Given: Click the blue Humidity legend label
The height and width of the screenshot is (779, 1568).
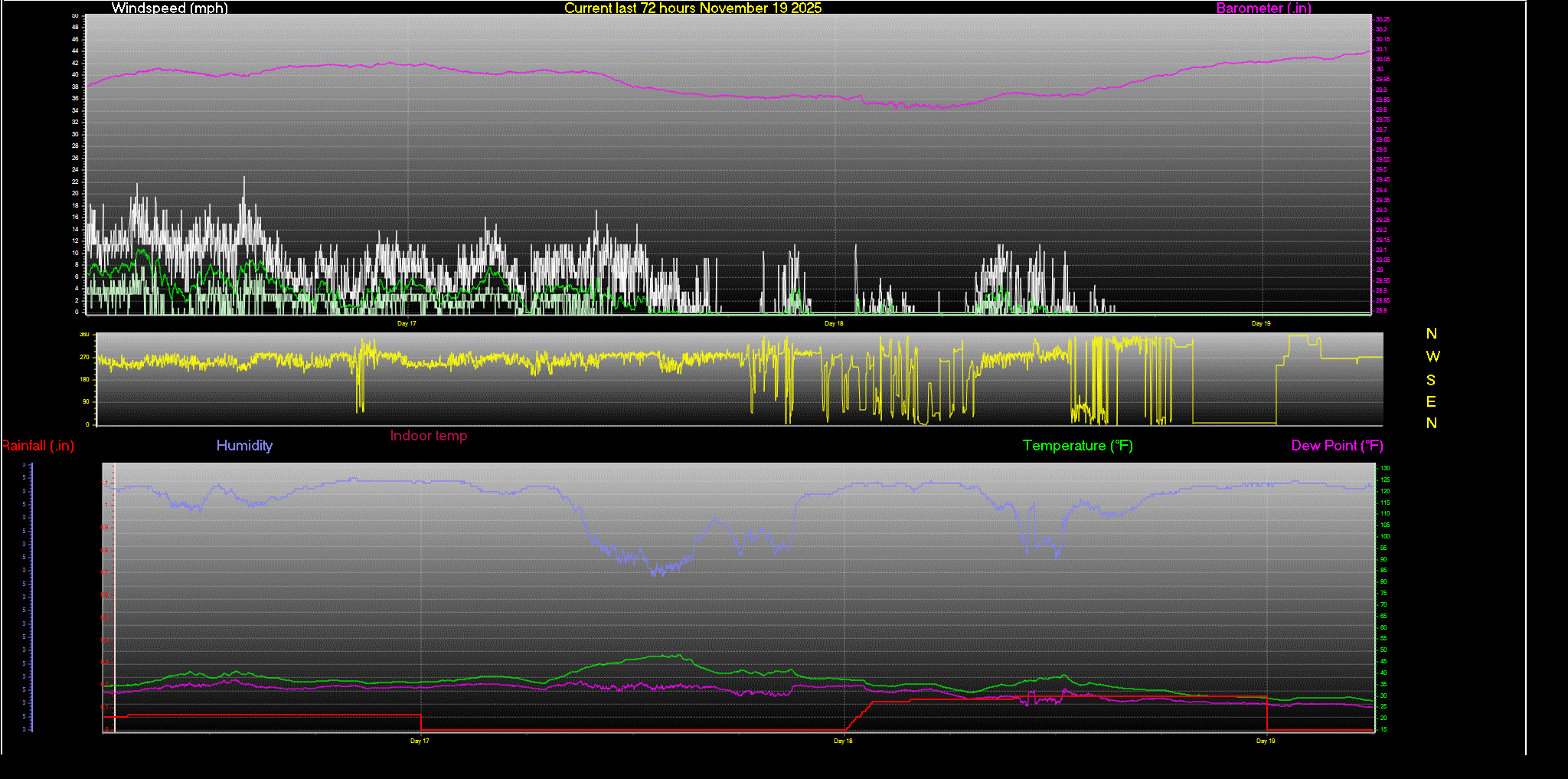Looking at the screenshot, I should tap(244, 446).
